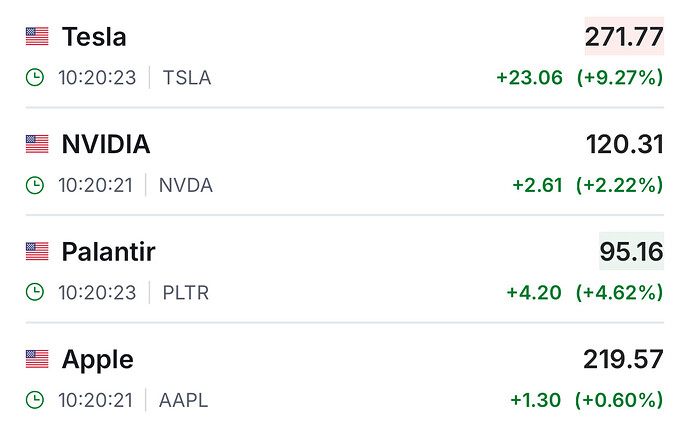The width and height of the screenshot is (690, 428).
Task: Click the clock icon in Apple row
Action: [35, 400]
